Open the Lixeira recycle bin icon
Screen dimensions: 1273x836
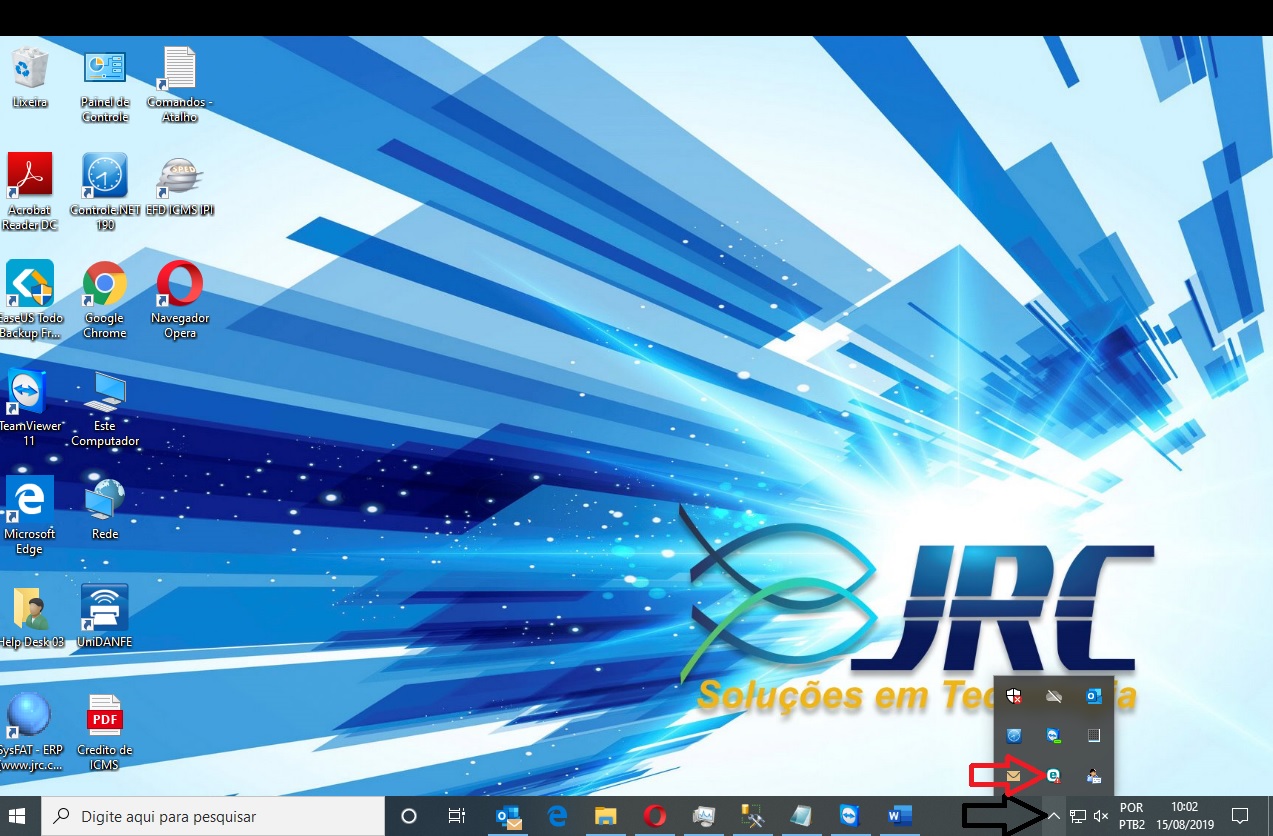pyautogui.click(x=30, y=77)
